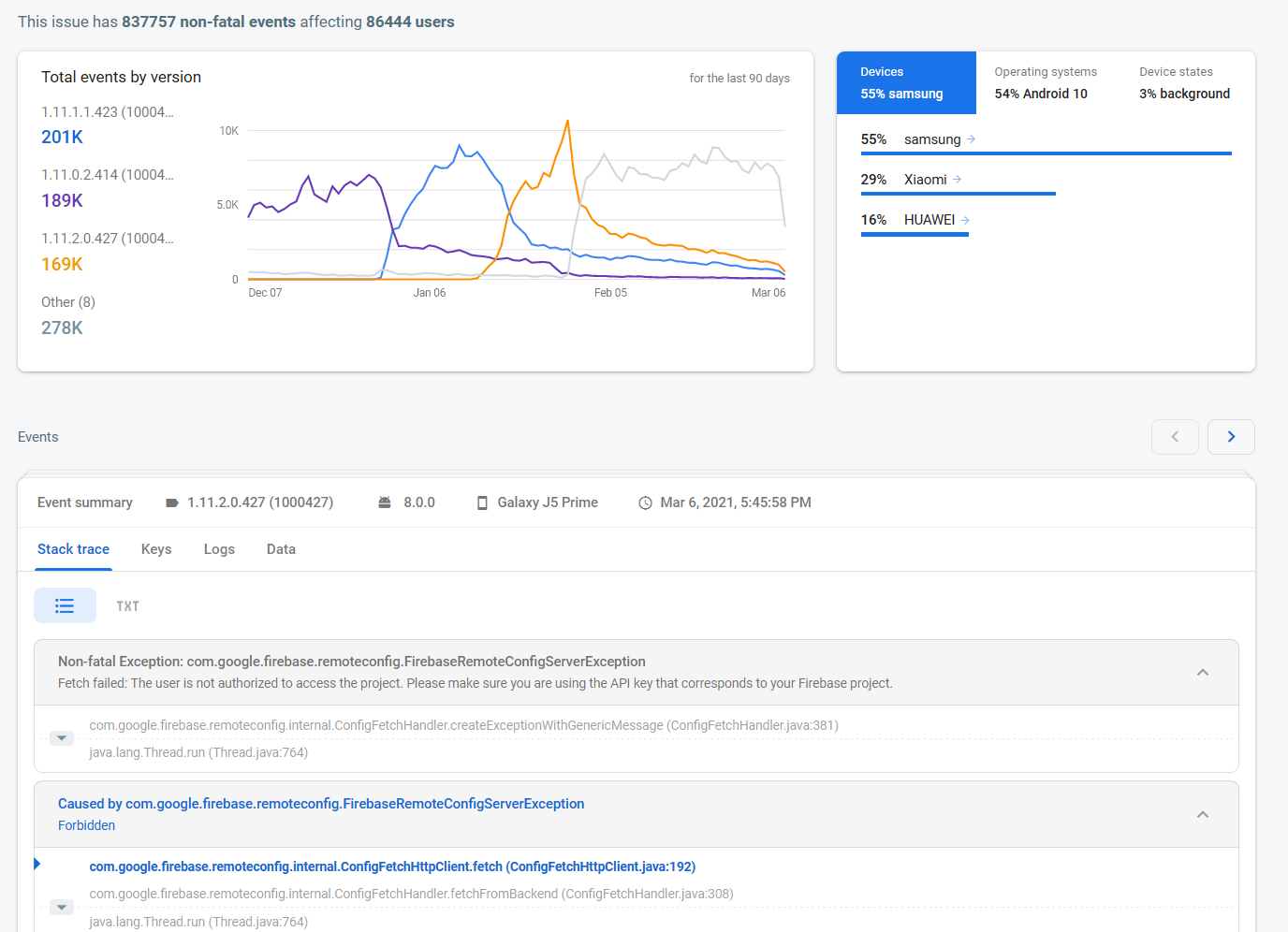Open the Keys tab
The height and width of the screenshot is (932, 1288).
[x=156, y=549]
